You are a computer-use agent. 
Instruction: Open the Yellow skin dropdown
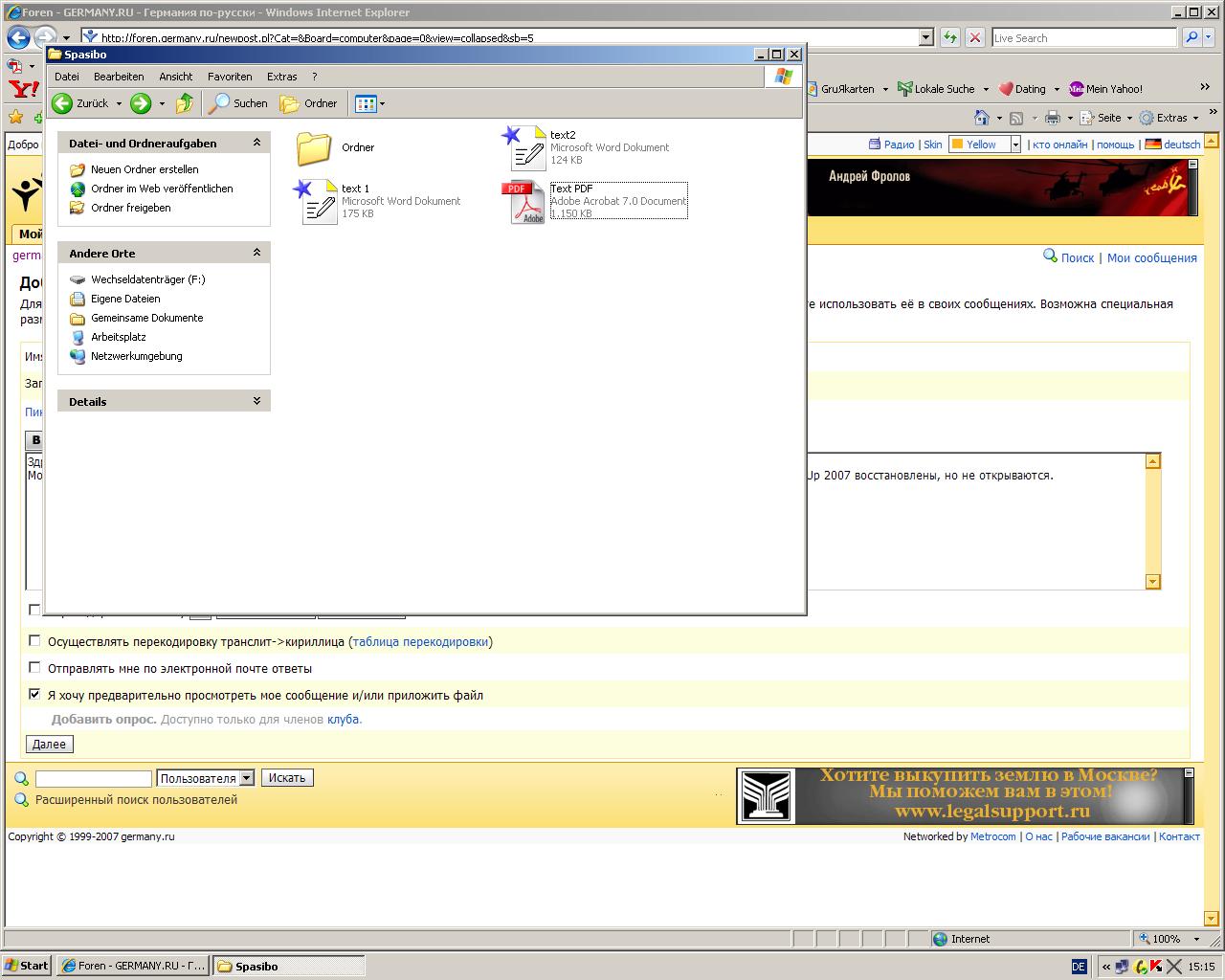coord(1015,145)
